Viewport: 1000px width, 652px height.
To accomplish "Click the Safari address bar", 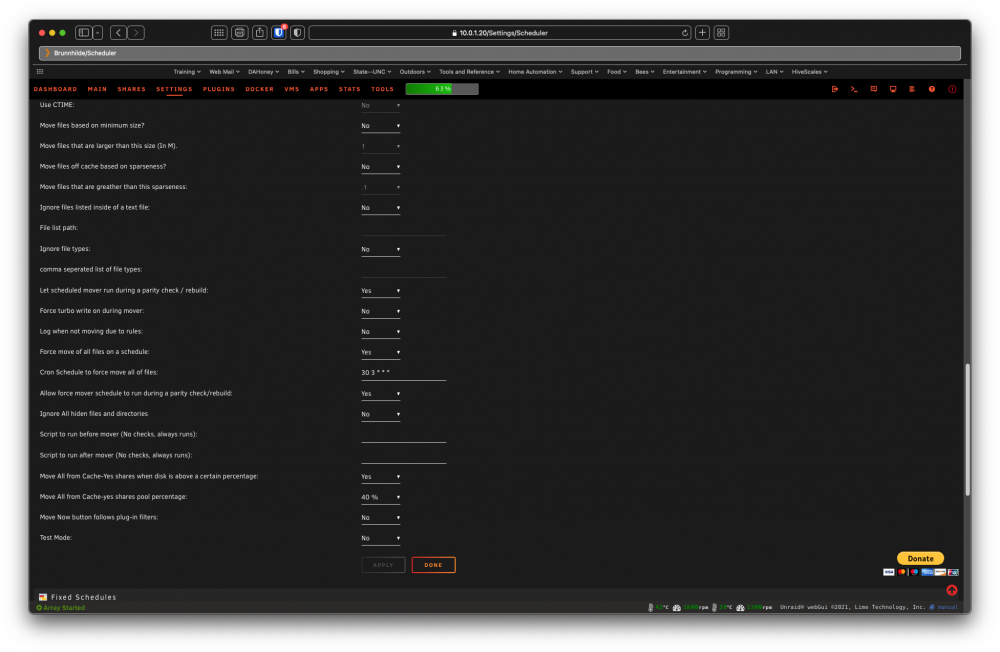I will [x=501, y=33].
